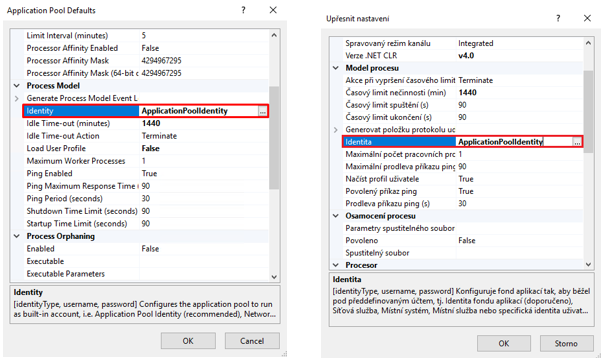This screenshot has width=604, height=360.
Task: Click the 1440 Idle Time-out (minutes) value
Action: [151, 123]
